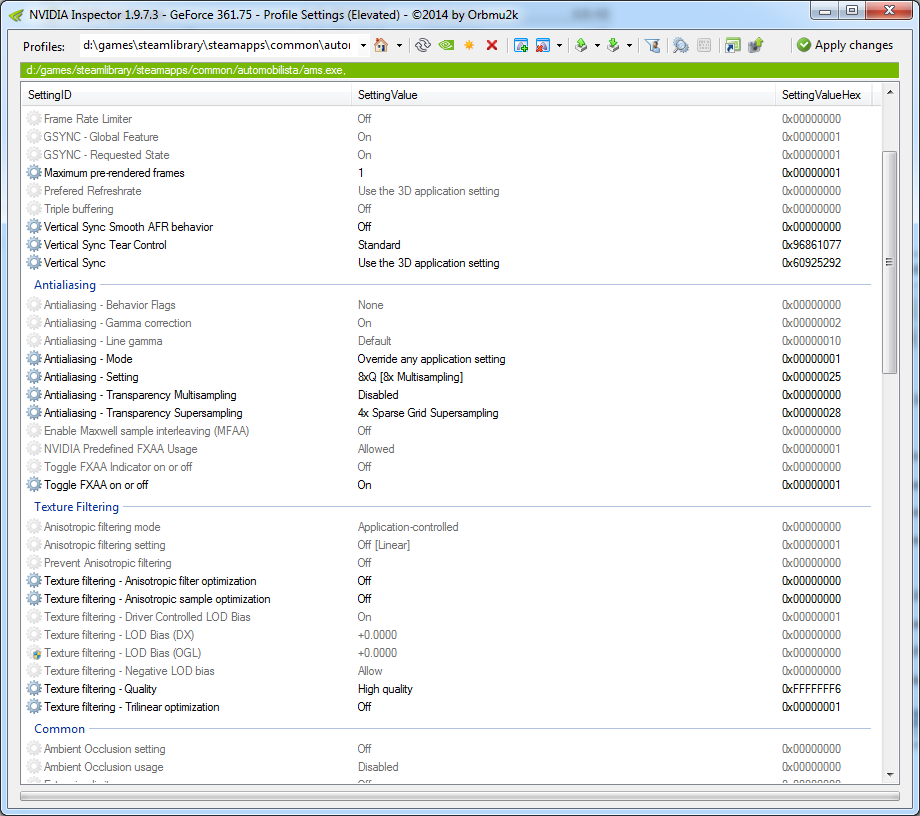
Task: Click the gear icon beside Texture filtering - Quality
Action: [34, 689]
